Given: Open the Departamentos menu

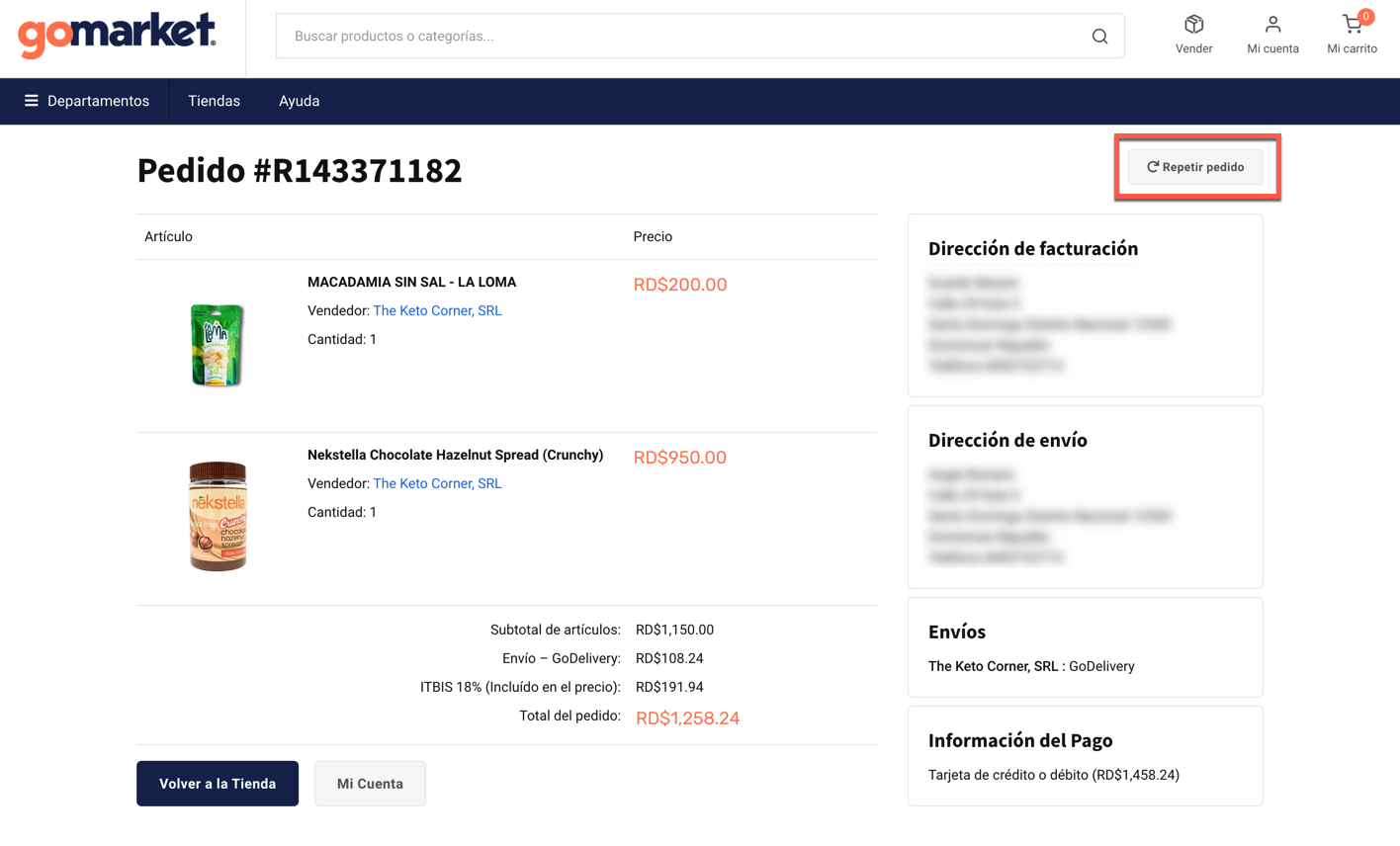Looking at the screenshot, I should (x=87, y=101).
